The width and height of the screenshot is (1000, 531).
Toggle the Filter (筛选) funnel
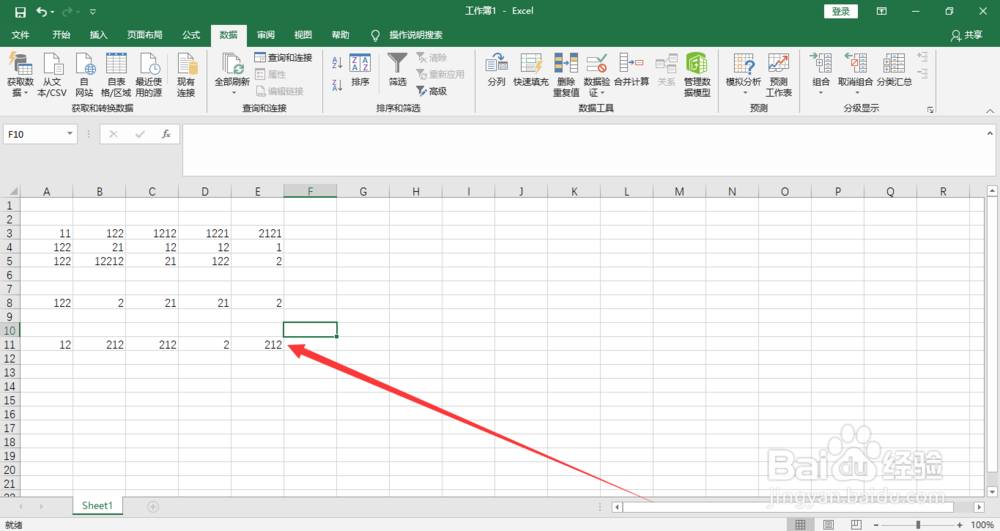click(397, 70)
